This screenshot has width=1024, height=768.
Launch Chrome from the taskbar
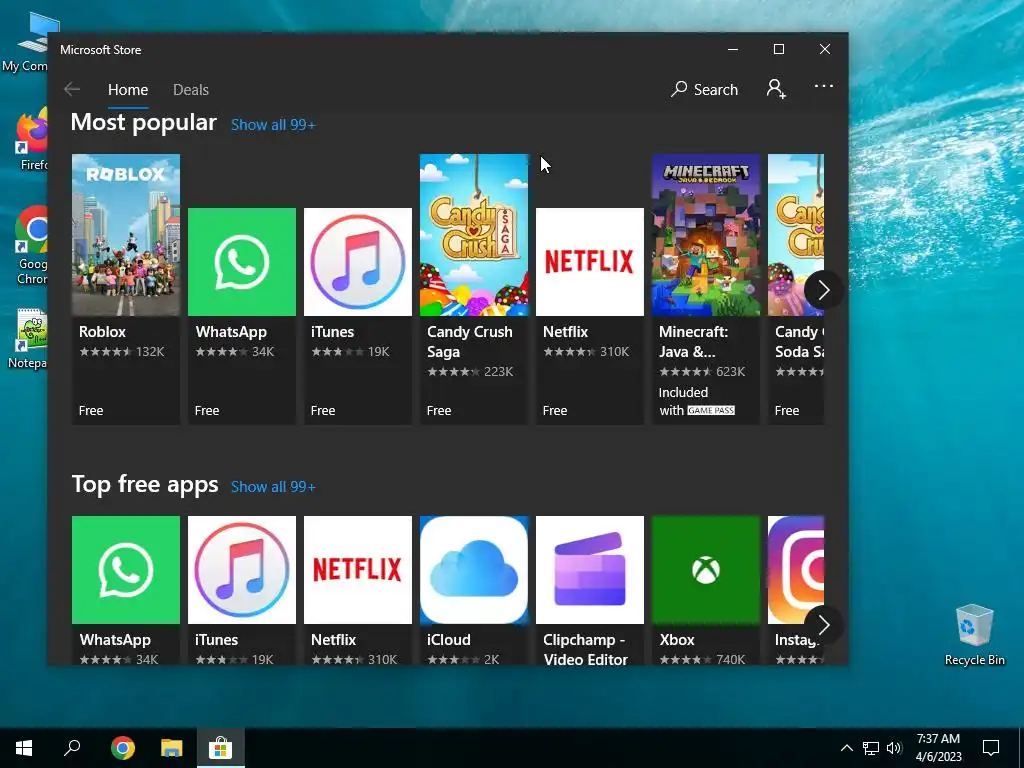(122, 748)
